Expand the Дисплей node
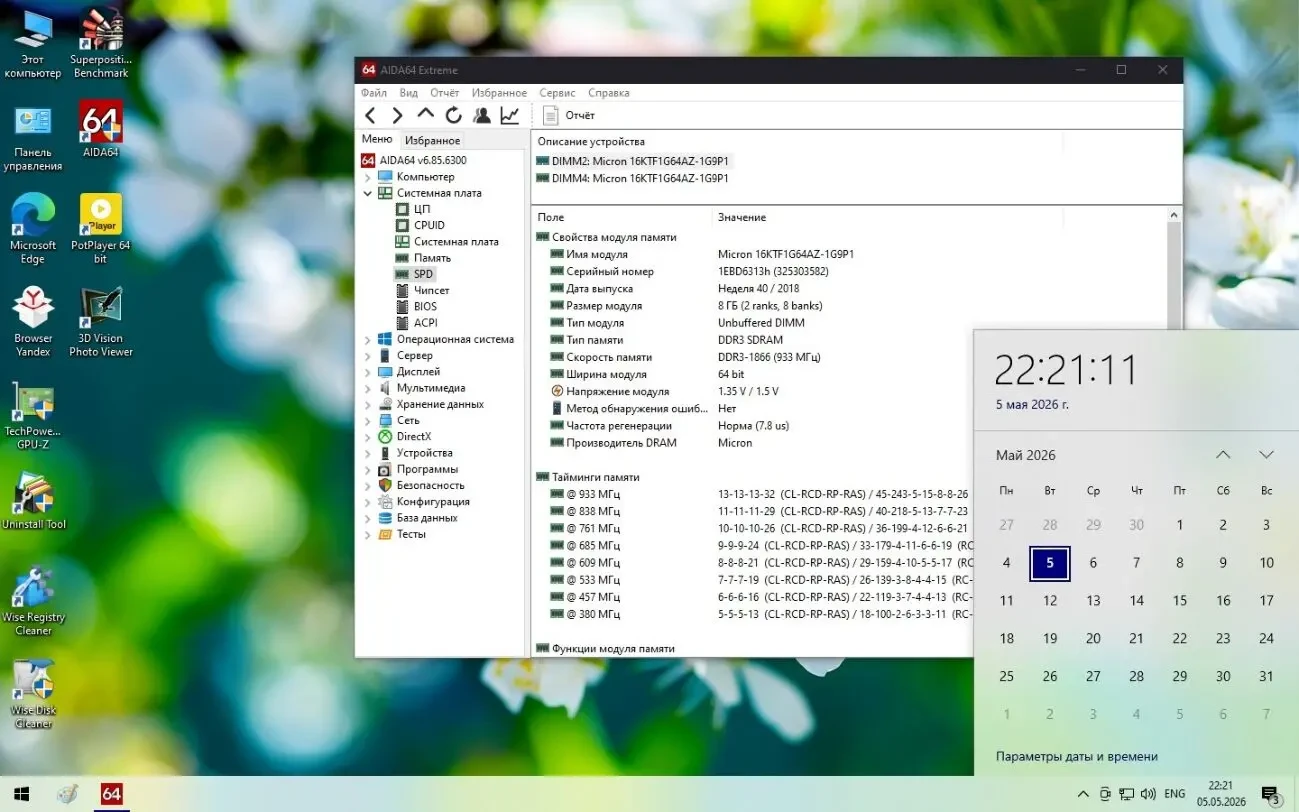The height and width of the screenshot is (812, 1299). tap(367, 371)
